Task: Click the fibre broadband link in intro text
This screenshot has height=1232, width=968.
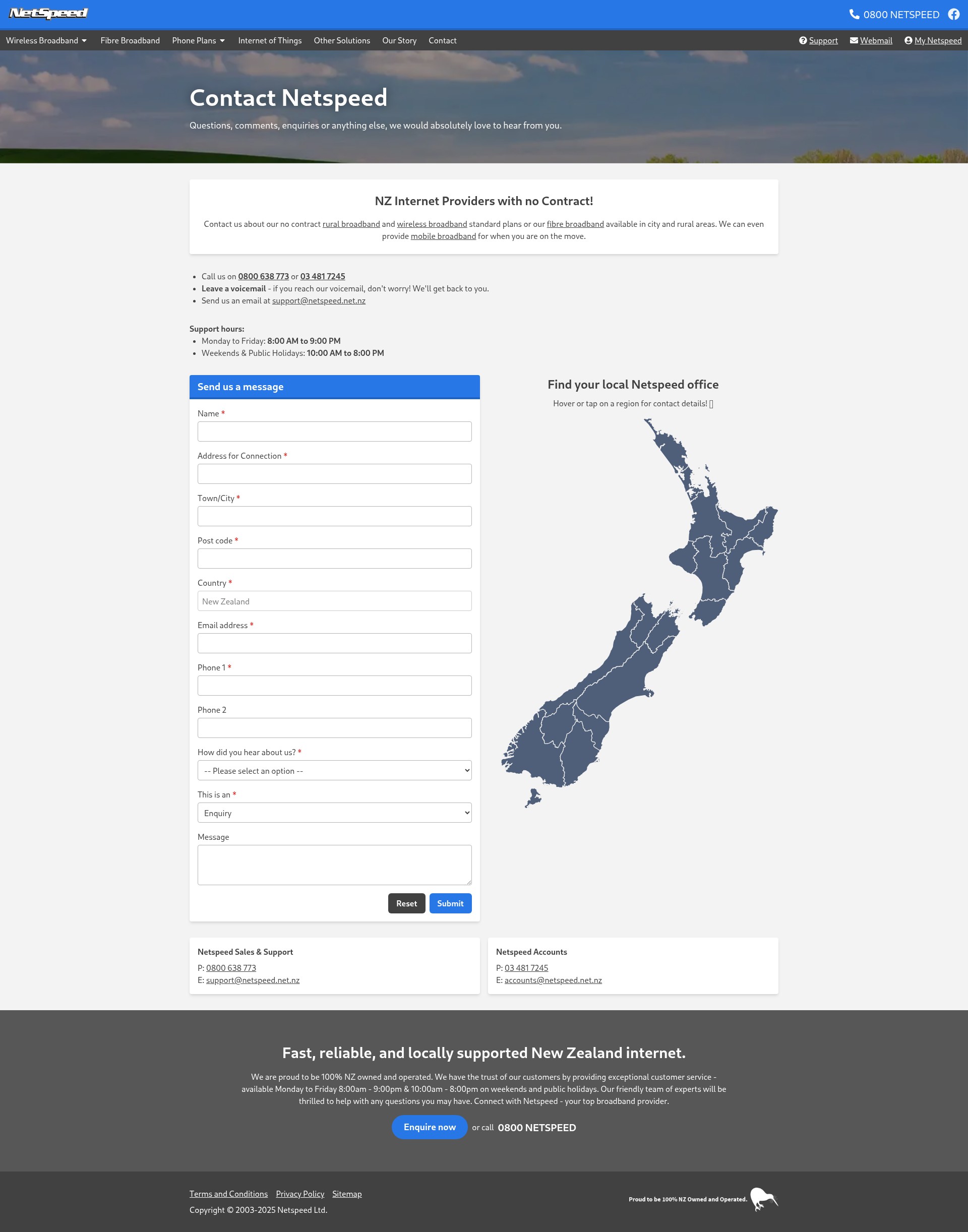Action: point(575,224)
